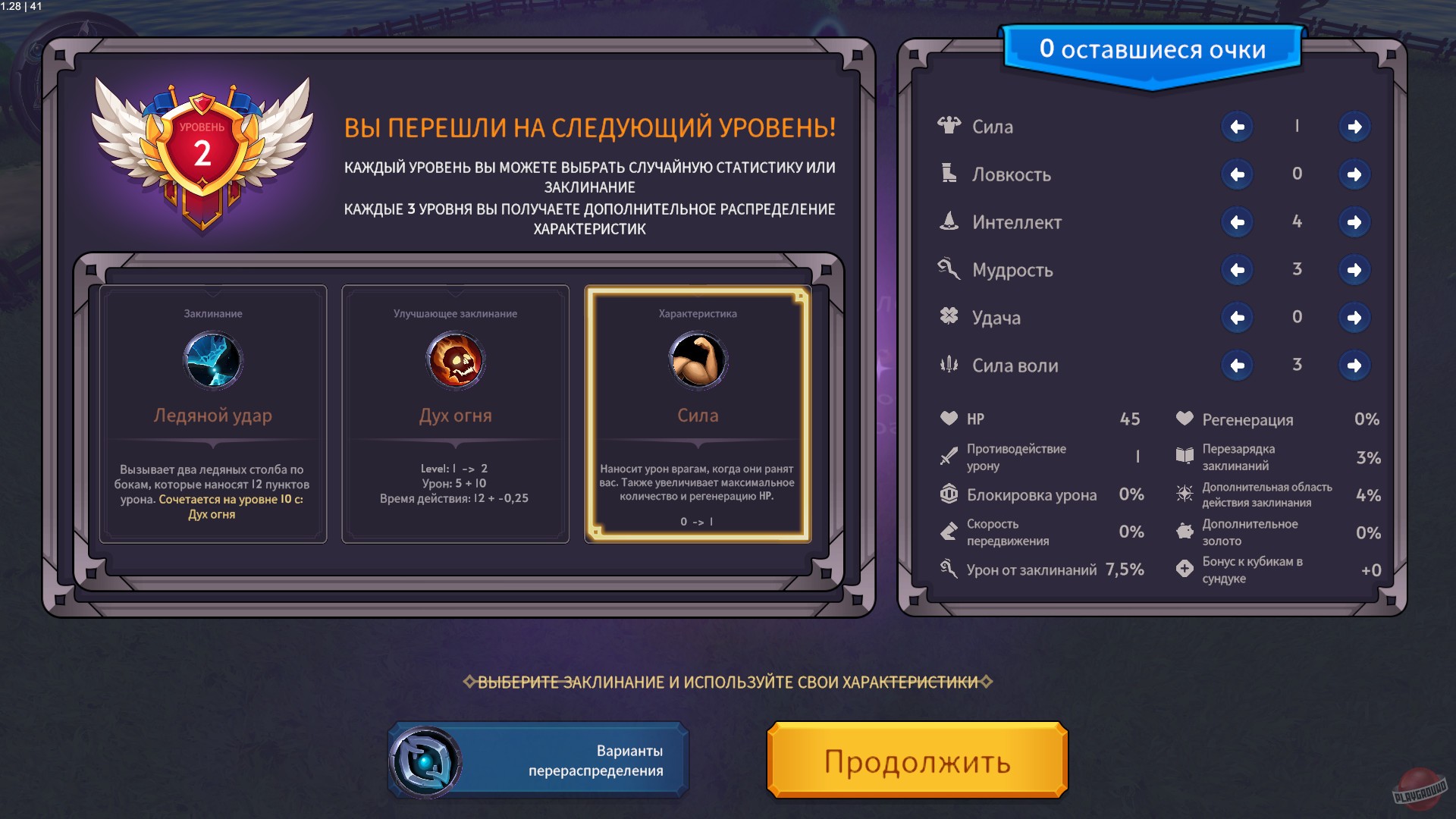Decrease Мудрость using its left arrow
The image size is (1456, 819).
1237,269
